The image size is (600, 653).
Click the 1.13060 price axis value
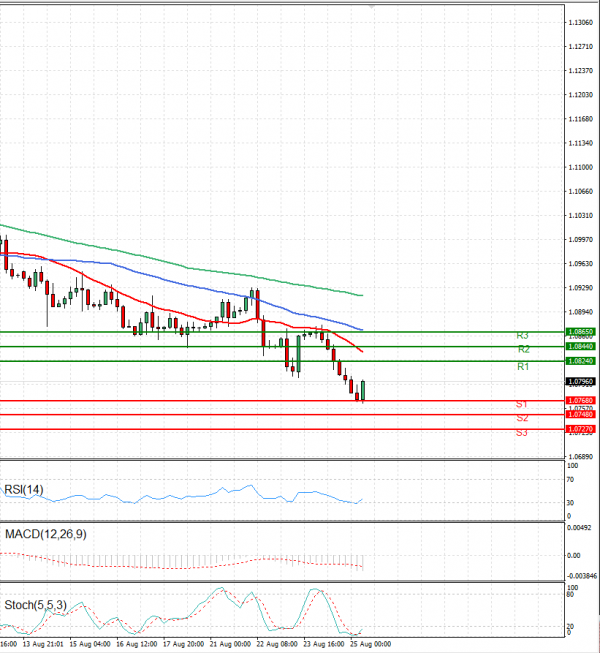[580, 22]
